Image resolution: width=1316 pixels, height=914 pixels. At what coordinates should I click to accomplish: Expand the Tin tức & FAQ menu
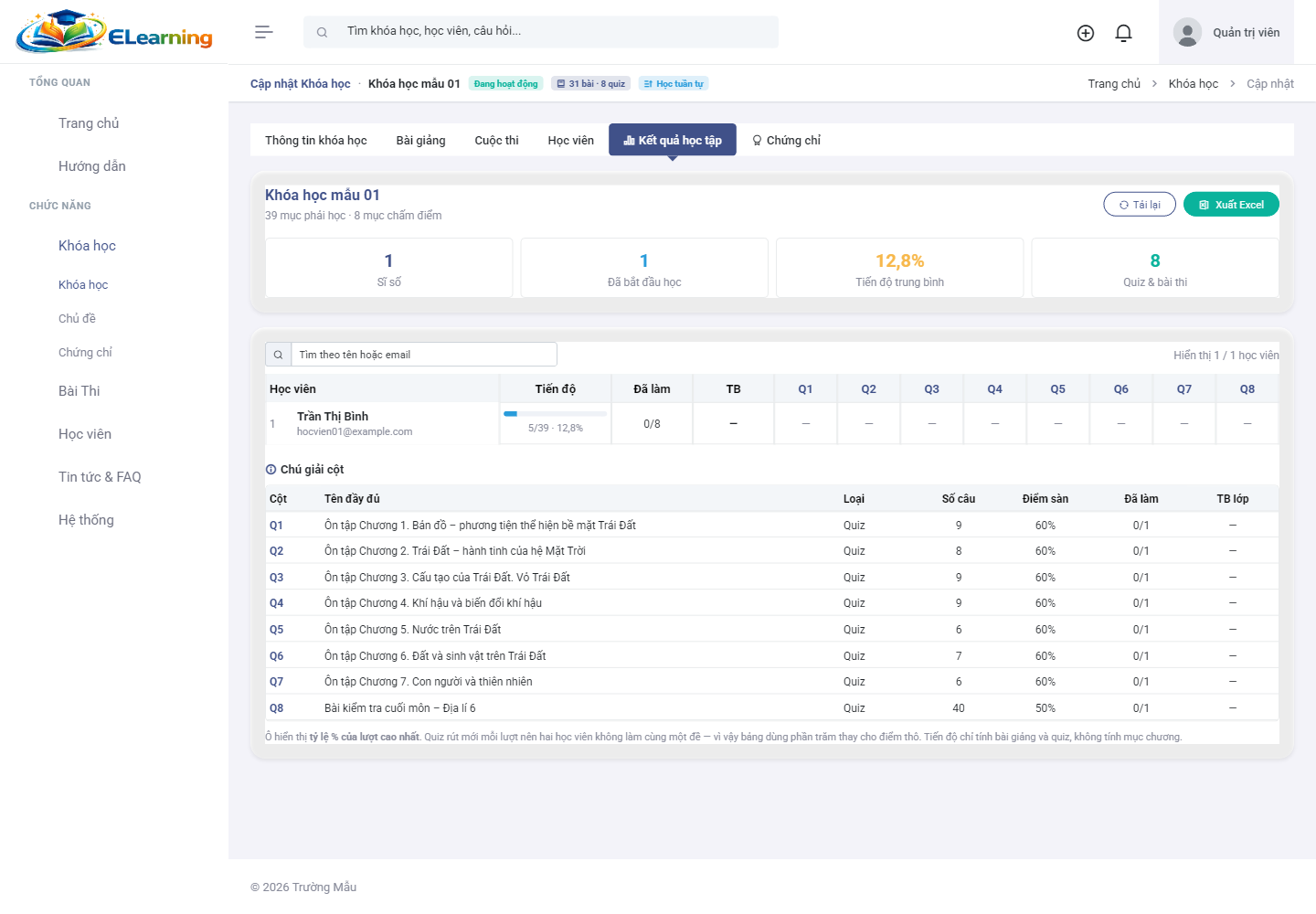[100, 477]
